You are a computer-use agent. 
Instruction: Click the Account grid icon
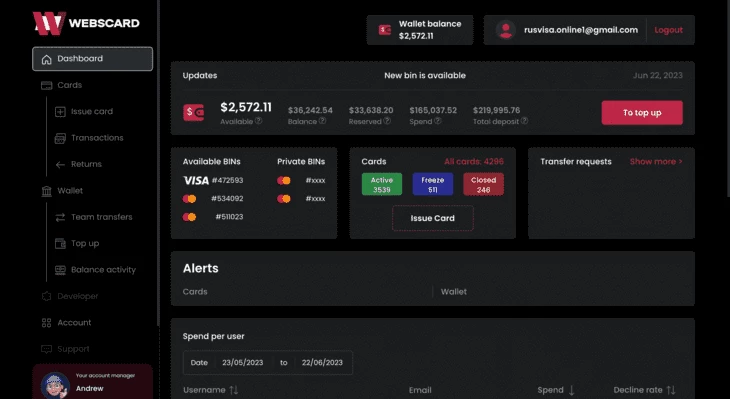47,323
